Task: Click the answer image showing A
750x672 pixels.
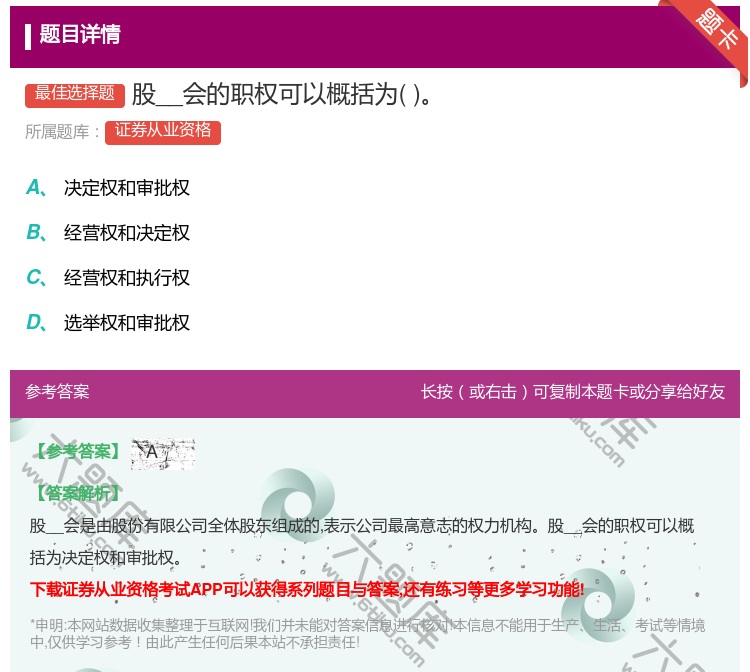Action: point(163,453)
